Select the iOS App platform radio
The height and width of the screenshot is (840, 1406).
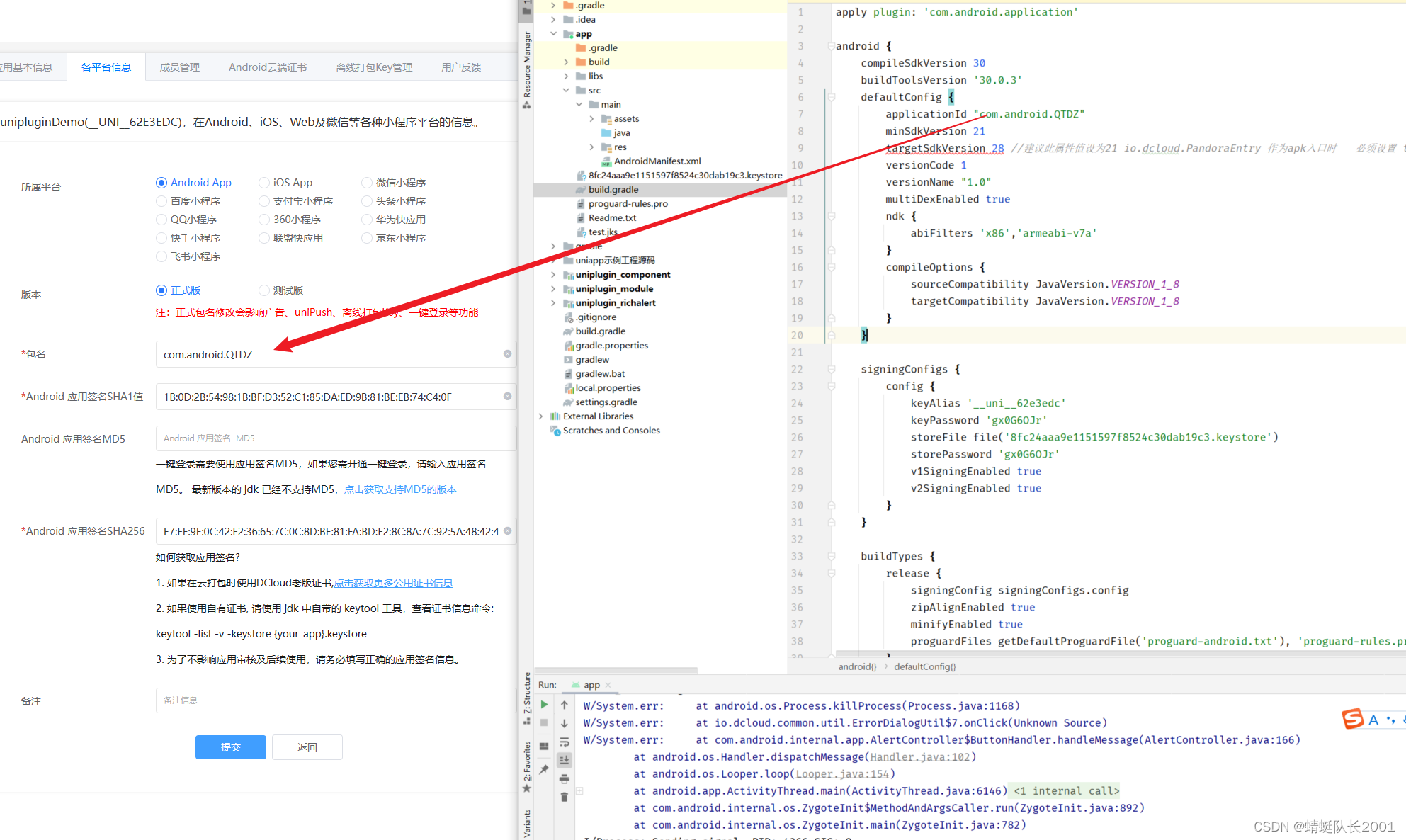pyautogui.click(x=264, y=183)
